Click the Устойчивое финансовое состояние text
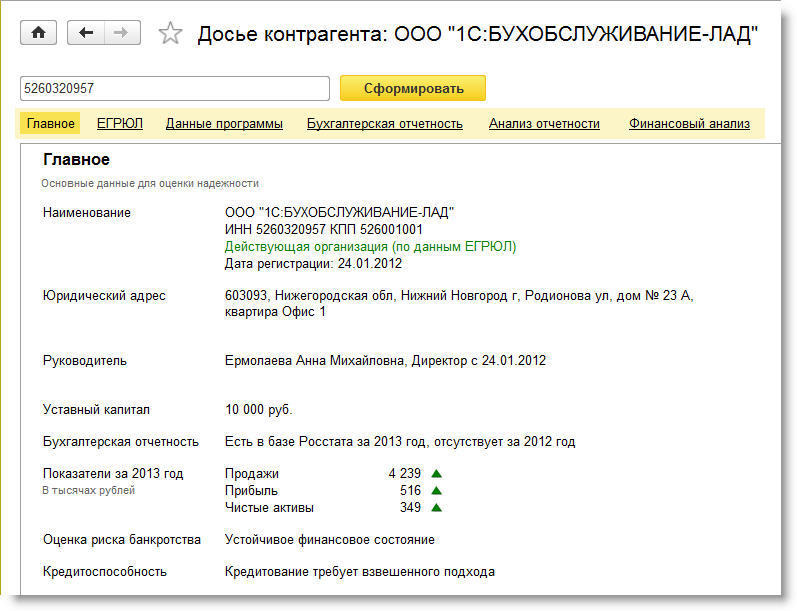Image resolution: width=797 pixels, height=611 pixels. click(x=330, y=540)
